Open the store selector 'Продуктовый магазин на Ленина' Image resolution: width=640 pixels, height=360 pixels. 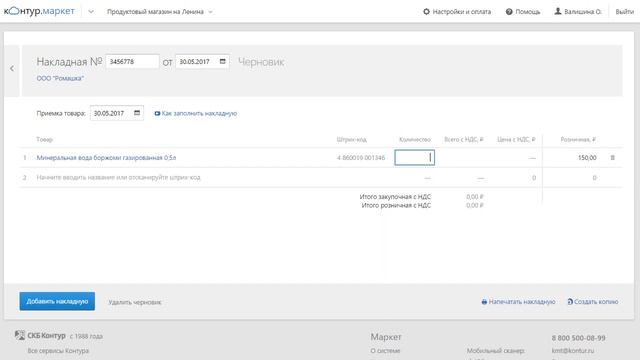click(160, 12)
